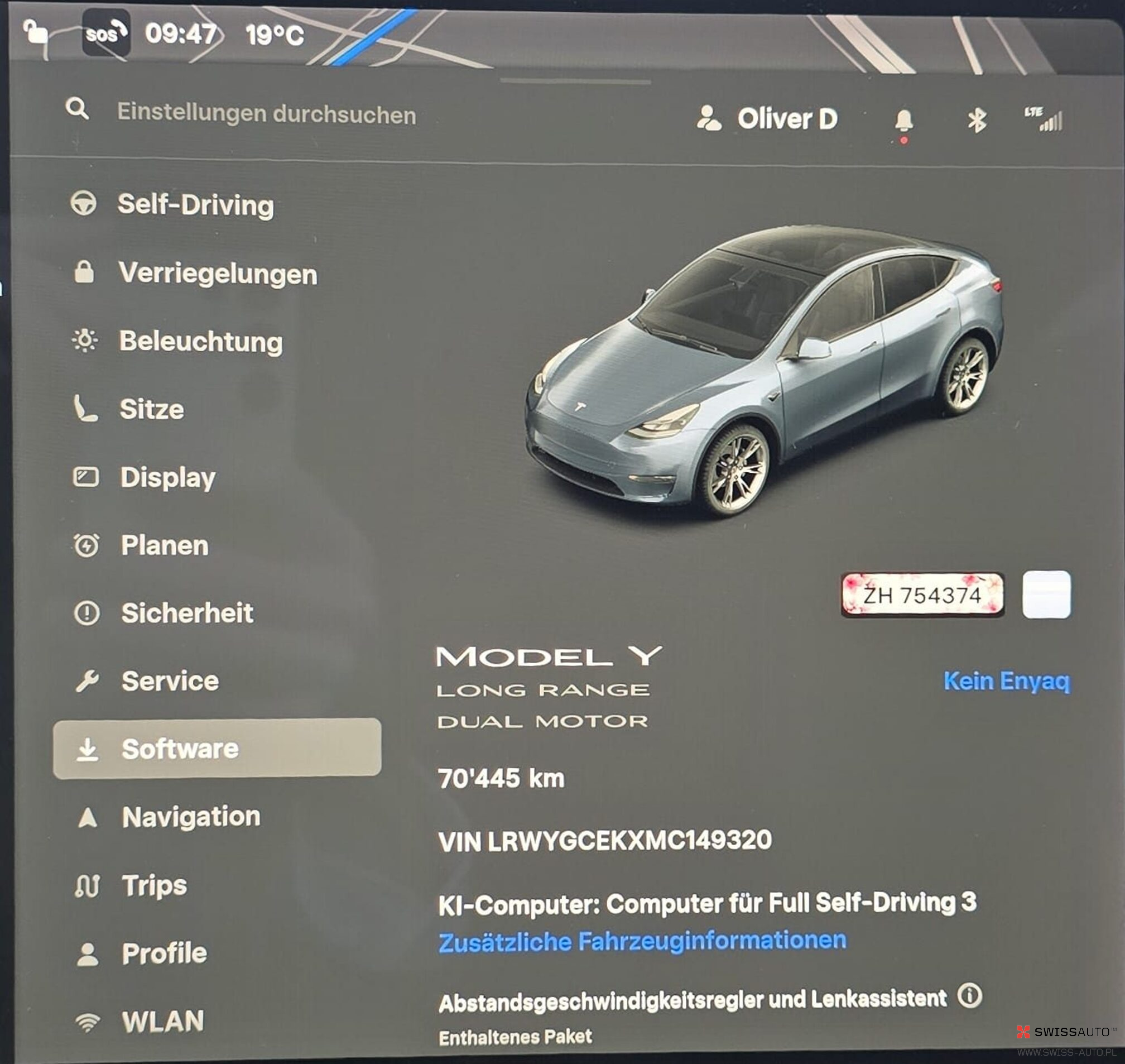This screenshot has width=1125, height=1064.
Task: Open notifications via the bell icon
Action: point(904,121)
